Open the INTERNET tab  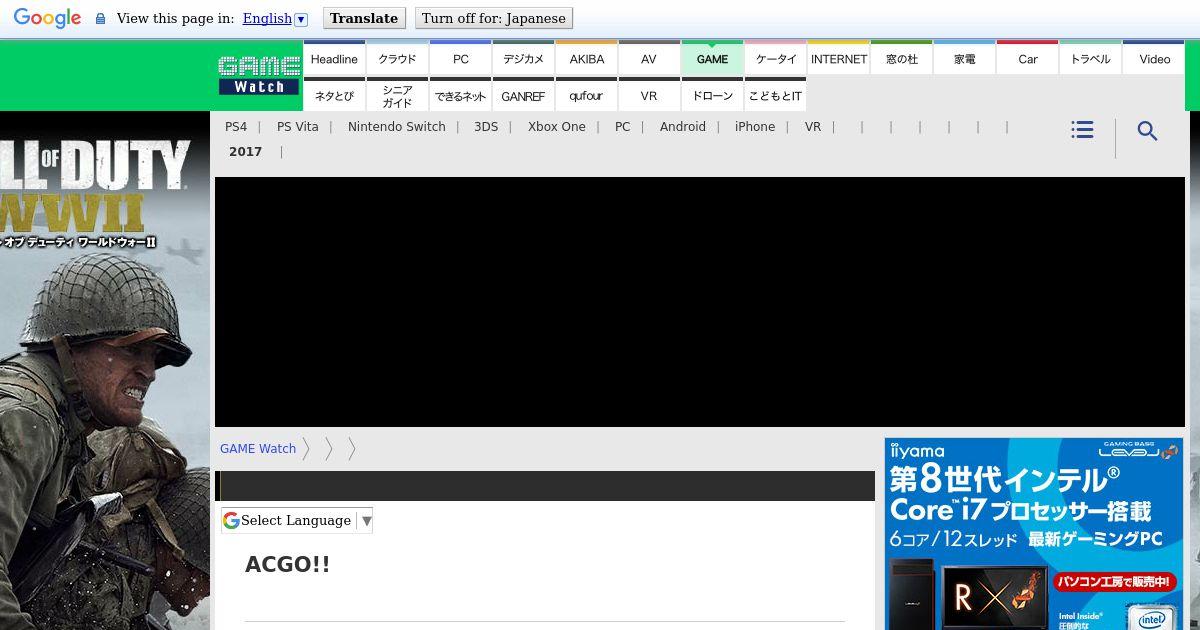(839, 58)
